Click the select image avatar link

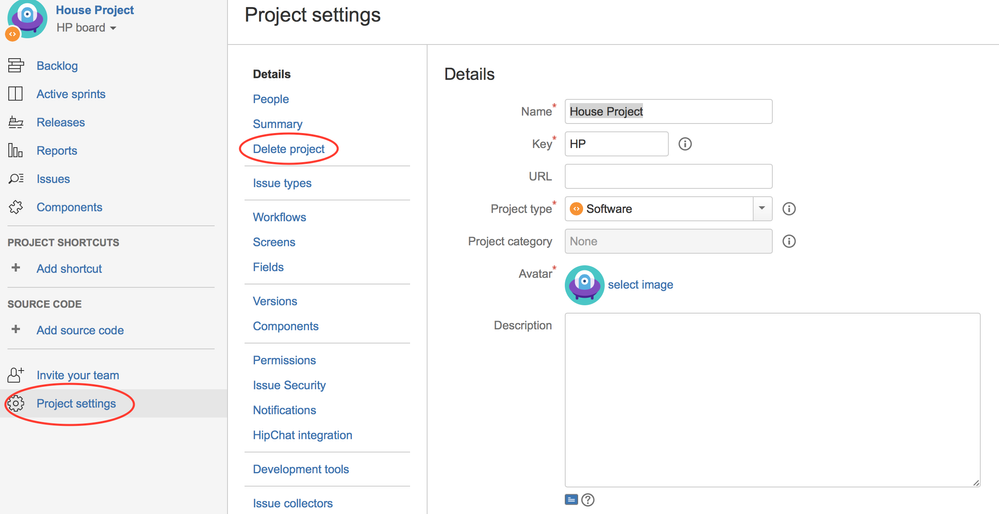click(640, 285)
